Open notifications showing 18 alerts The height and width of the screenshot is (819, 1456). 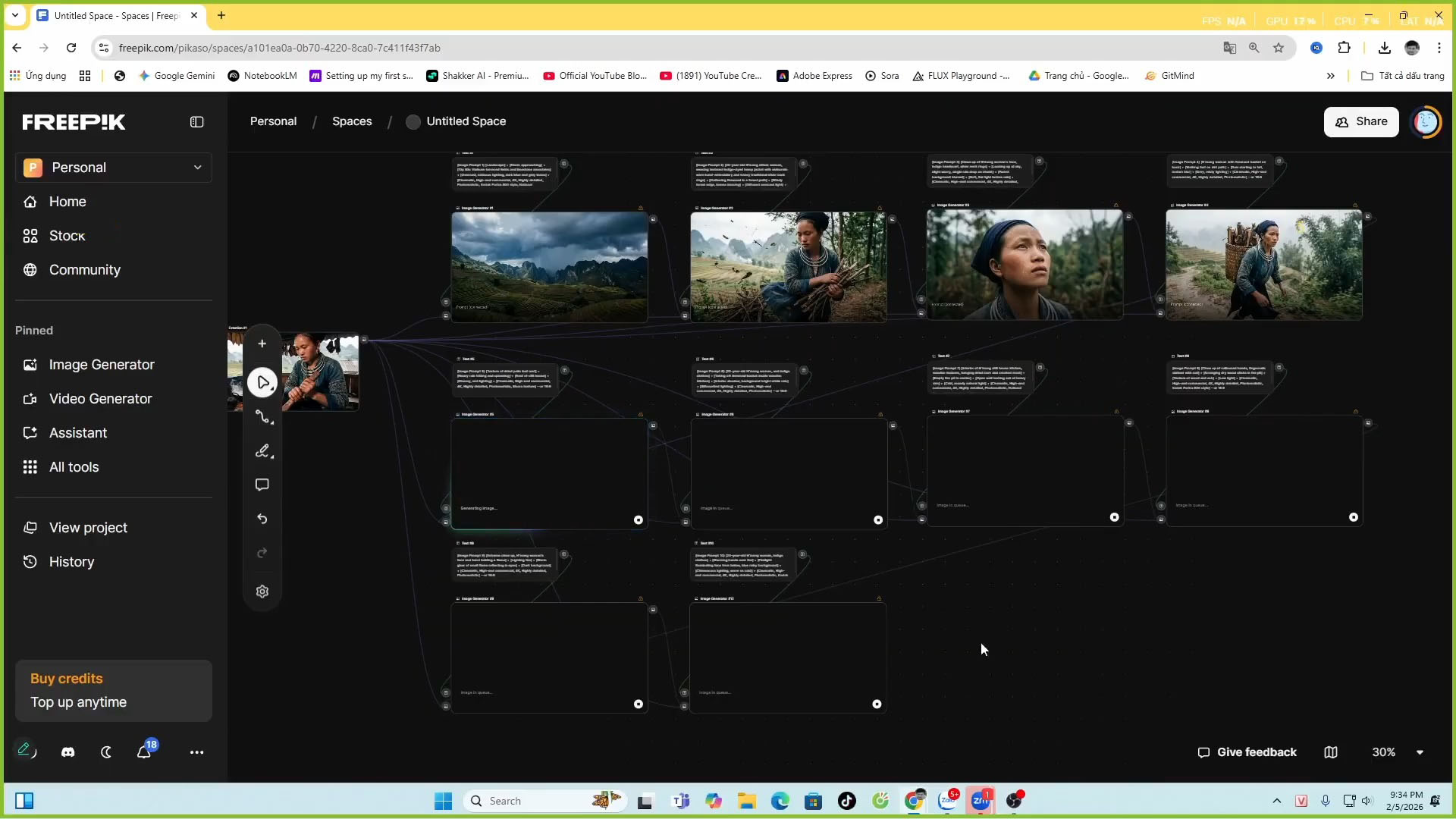pos(144,753)
